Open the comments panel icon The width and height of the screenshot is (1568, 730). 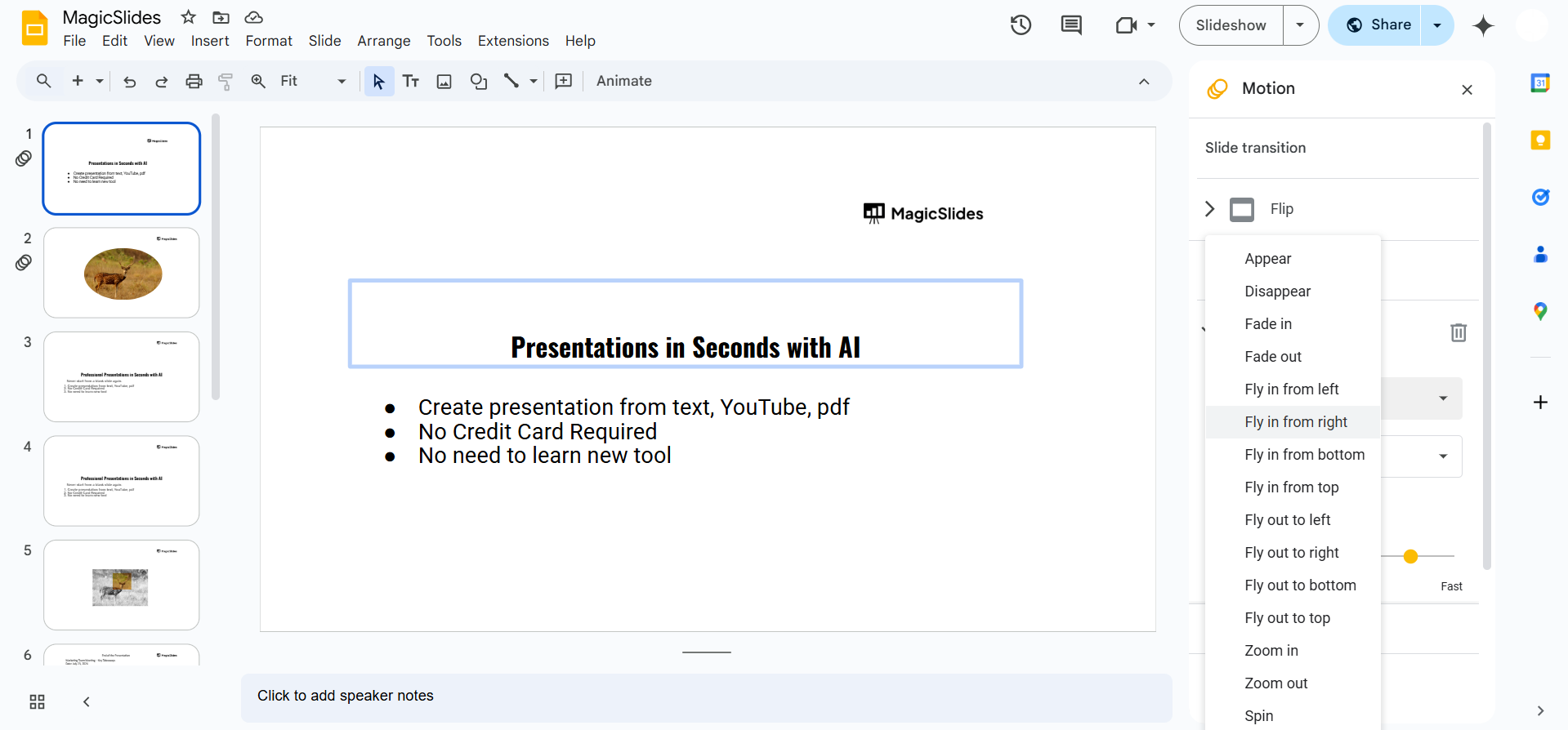1071,25
